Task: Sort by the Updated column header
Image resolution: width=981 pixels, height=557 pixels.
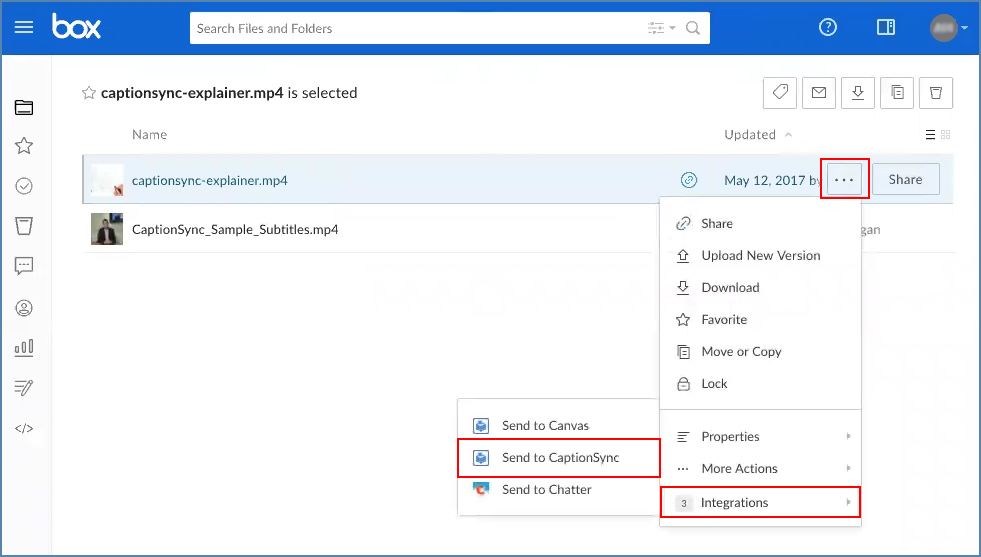Action: pyautogui.click(x=750, y=135)
